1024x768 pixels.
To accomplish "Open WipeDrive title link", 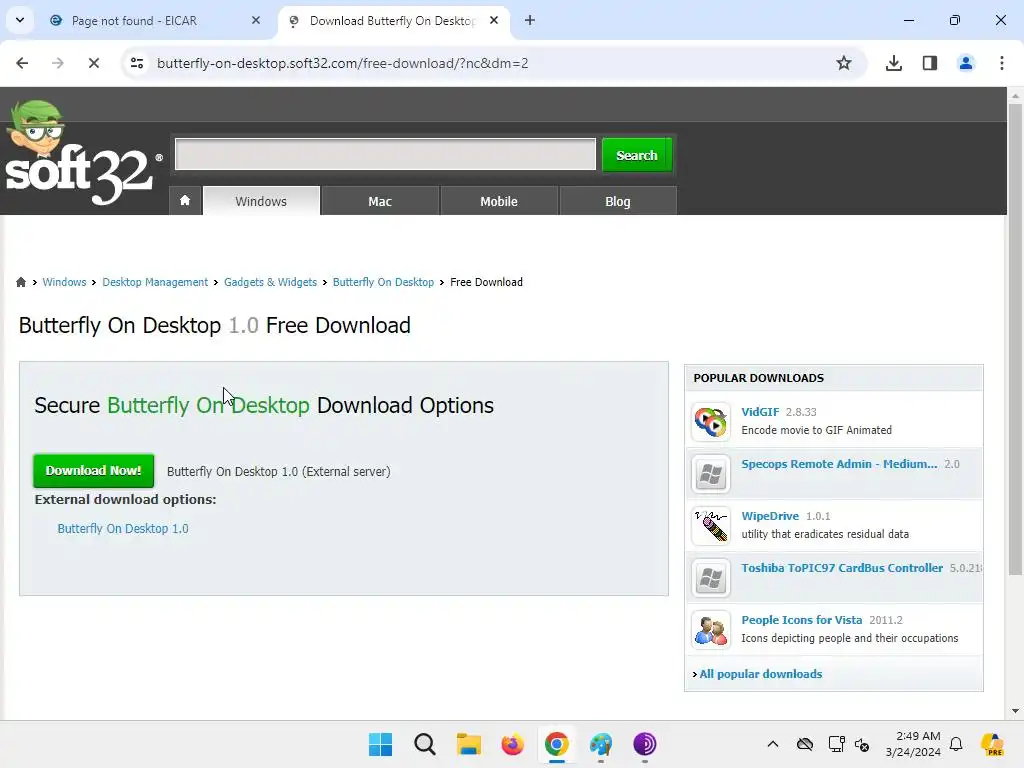I will (770, 516).
